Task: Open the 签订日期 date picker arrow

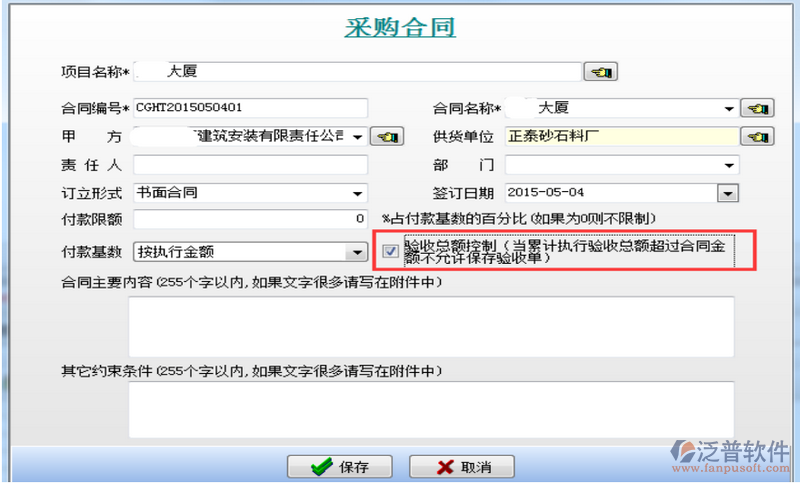Action: click(x=728, y=194)
